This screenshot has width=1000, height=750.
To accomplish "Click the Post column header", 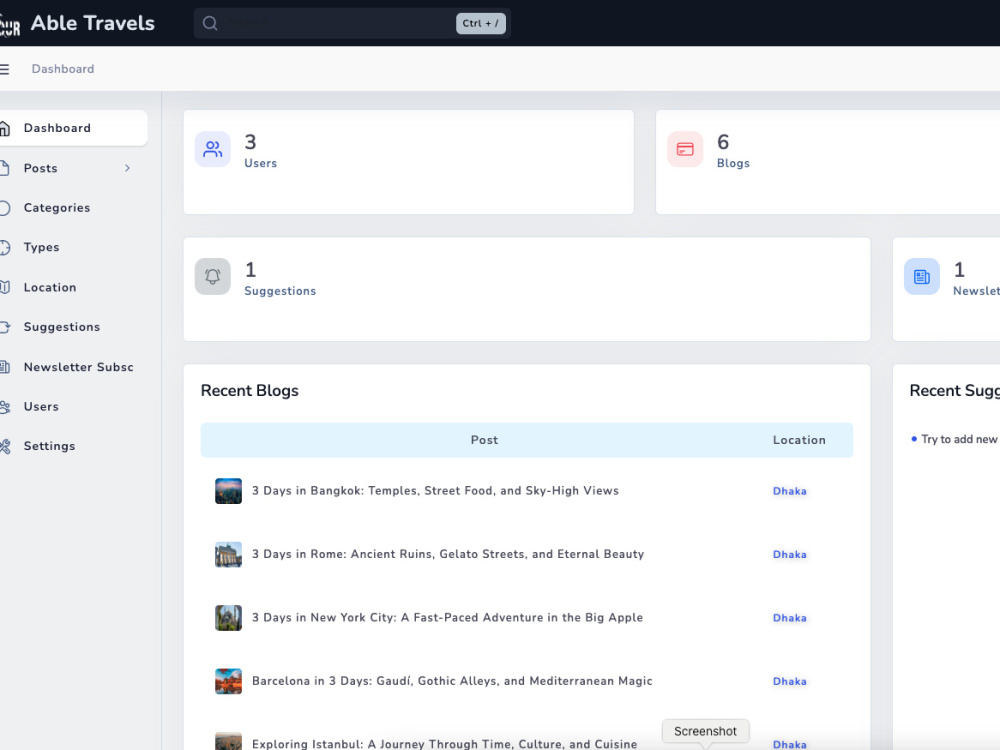I will pos(485,440).
